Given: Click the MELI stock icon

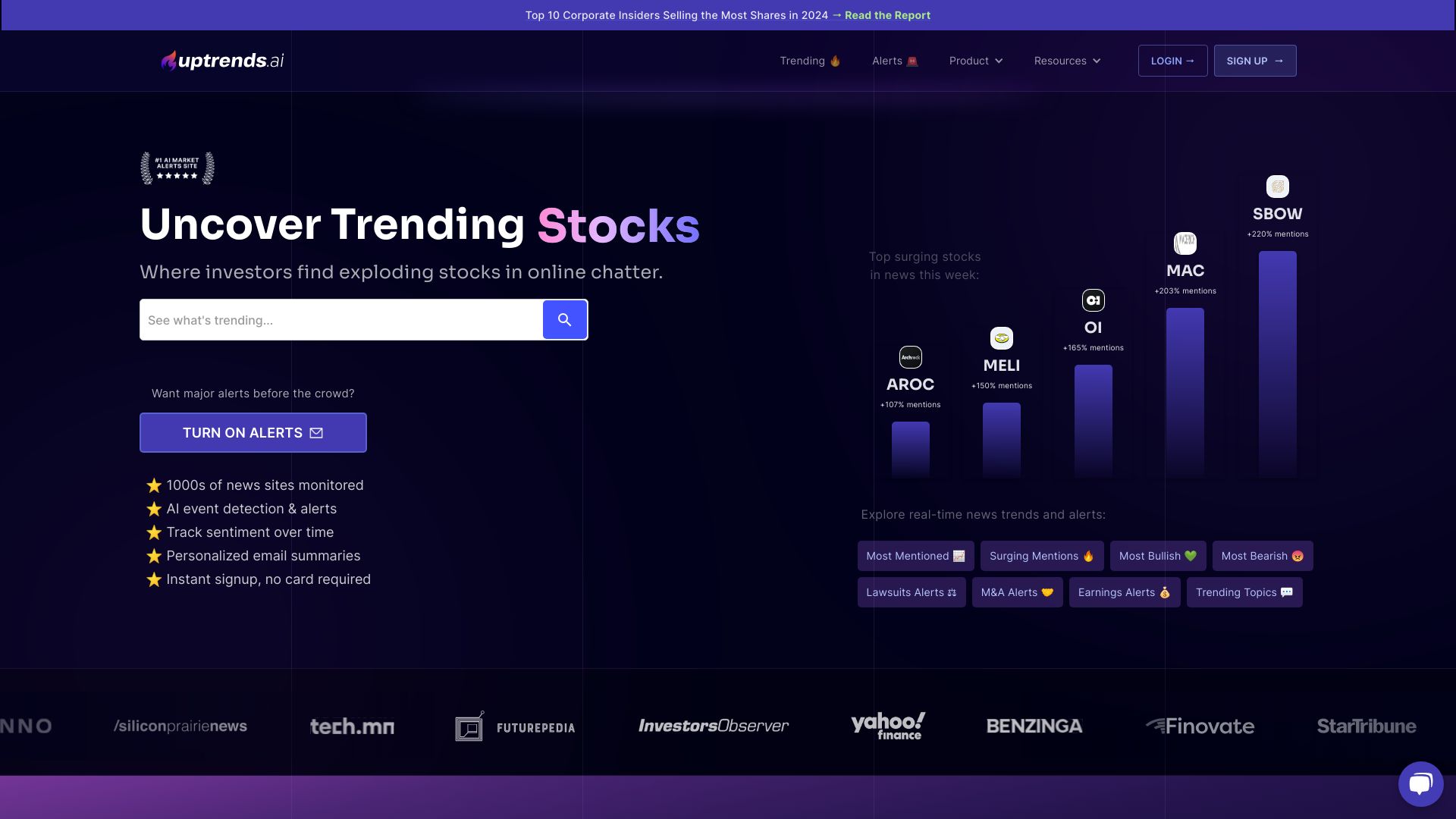Looking at the screenshot, I should pyautogui.click(x=1001, y=337).
